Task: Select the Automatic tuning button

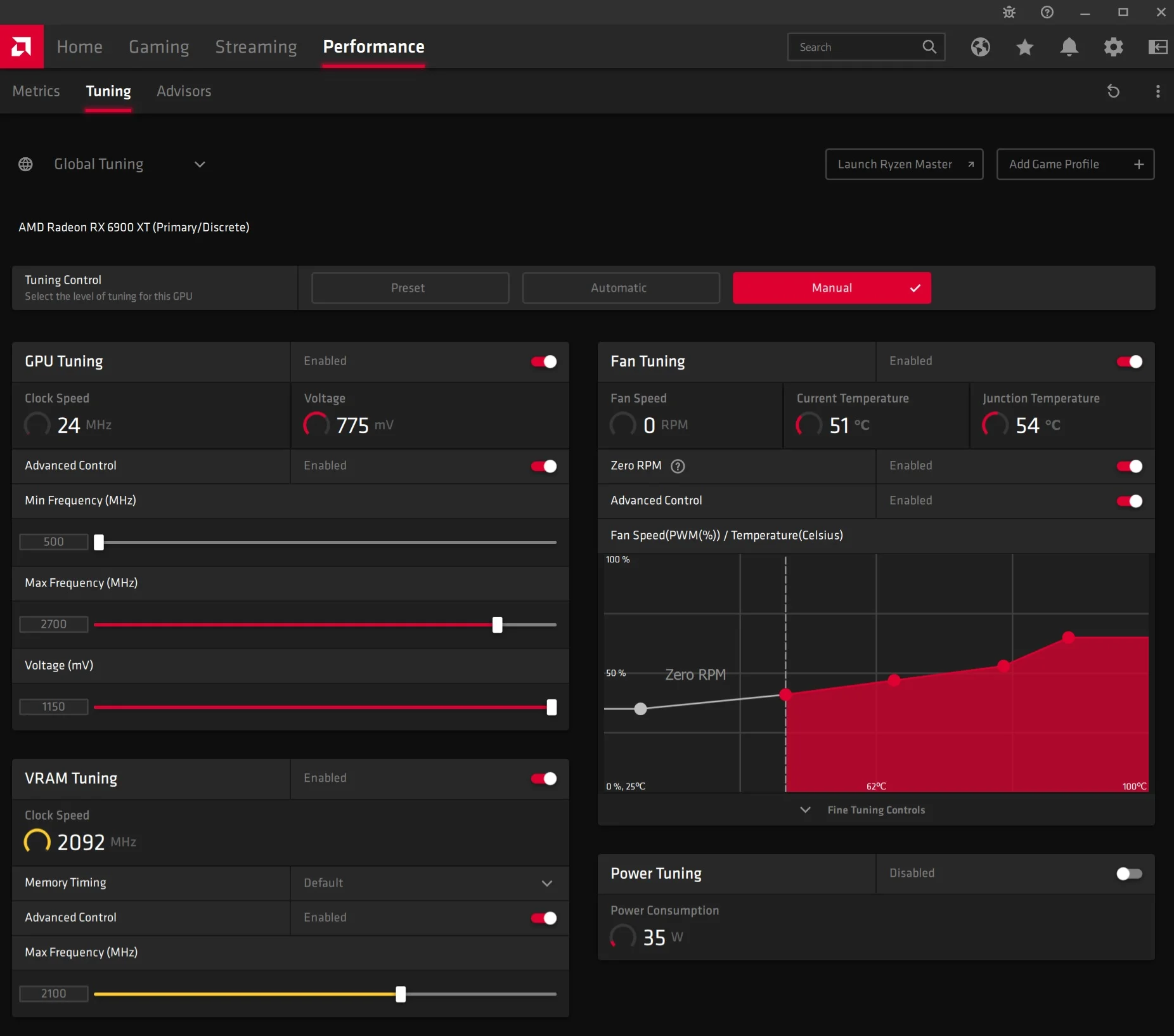Action: coord(621,288)
